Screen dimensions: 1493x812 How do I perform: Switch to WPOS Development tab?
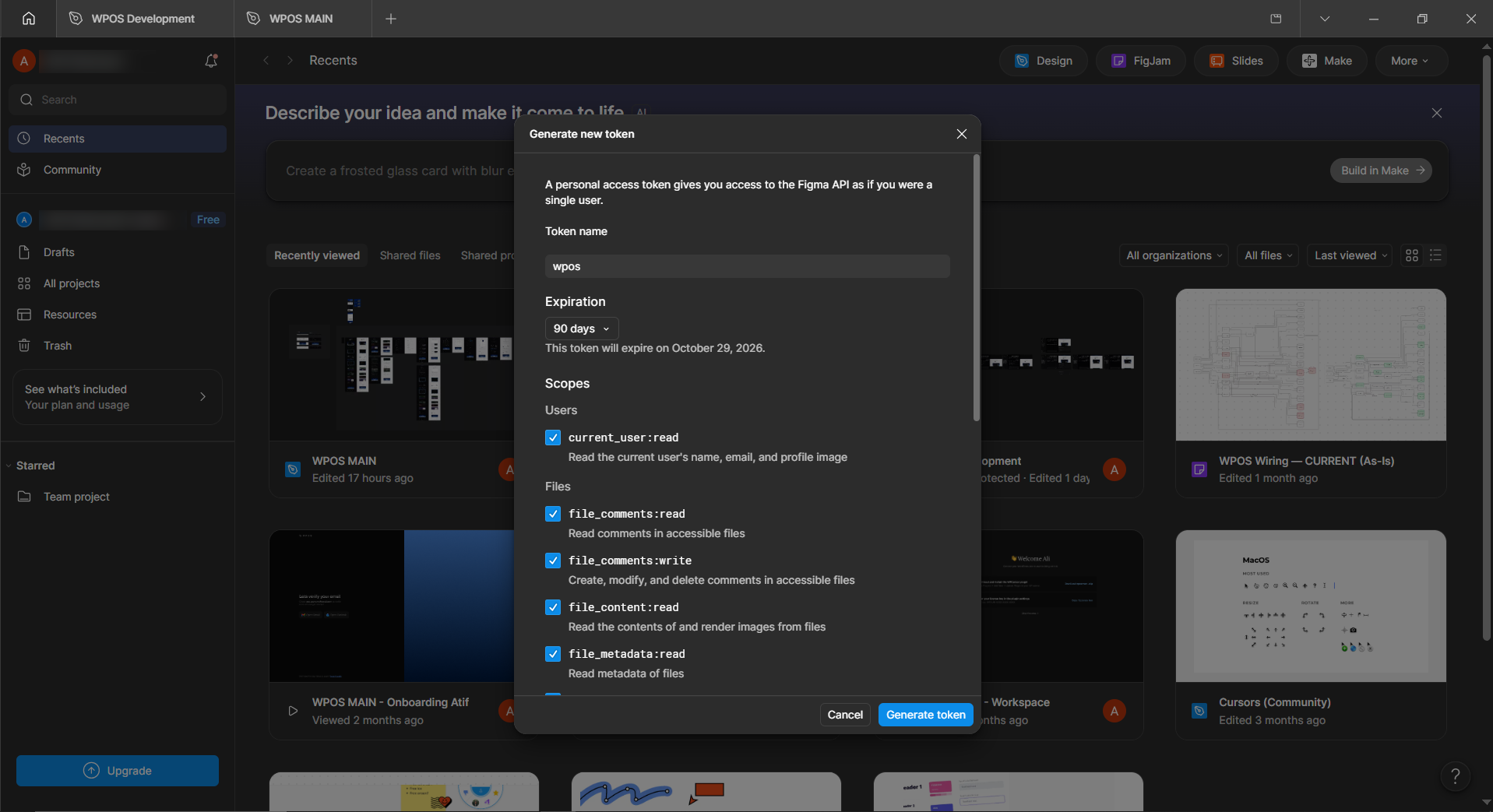point(145,19)
